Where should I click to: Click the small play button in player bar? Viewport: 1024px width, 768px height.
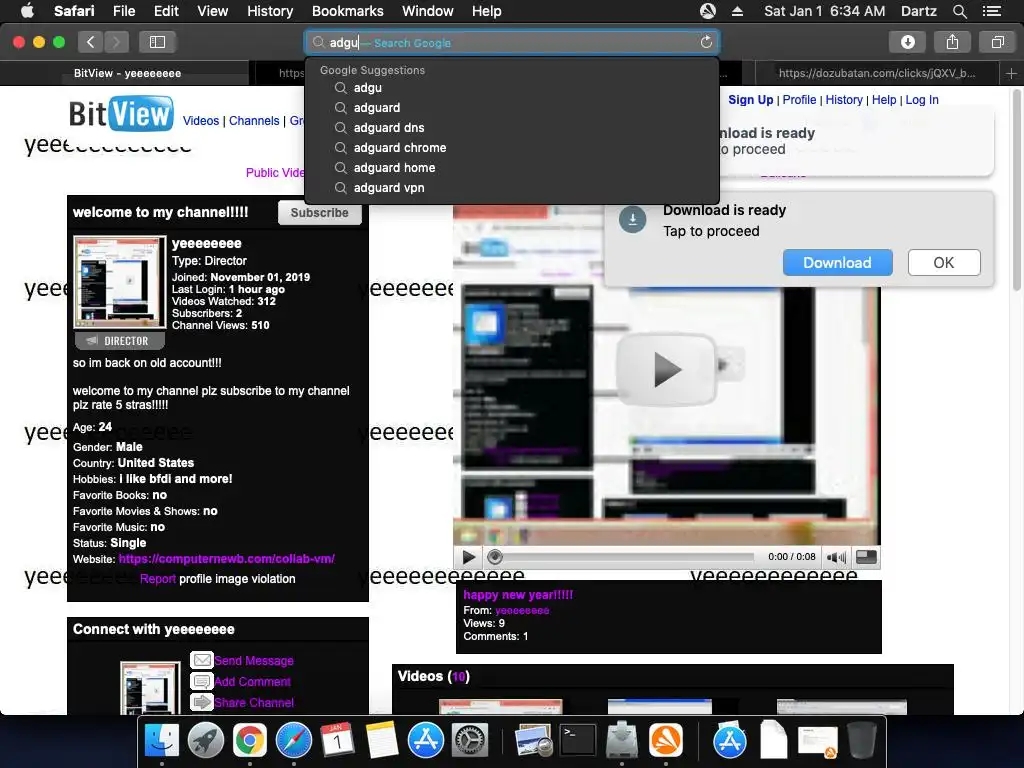pyautogui.click(x=469, y=557)
